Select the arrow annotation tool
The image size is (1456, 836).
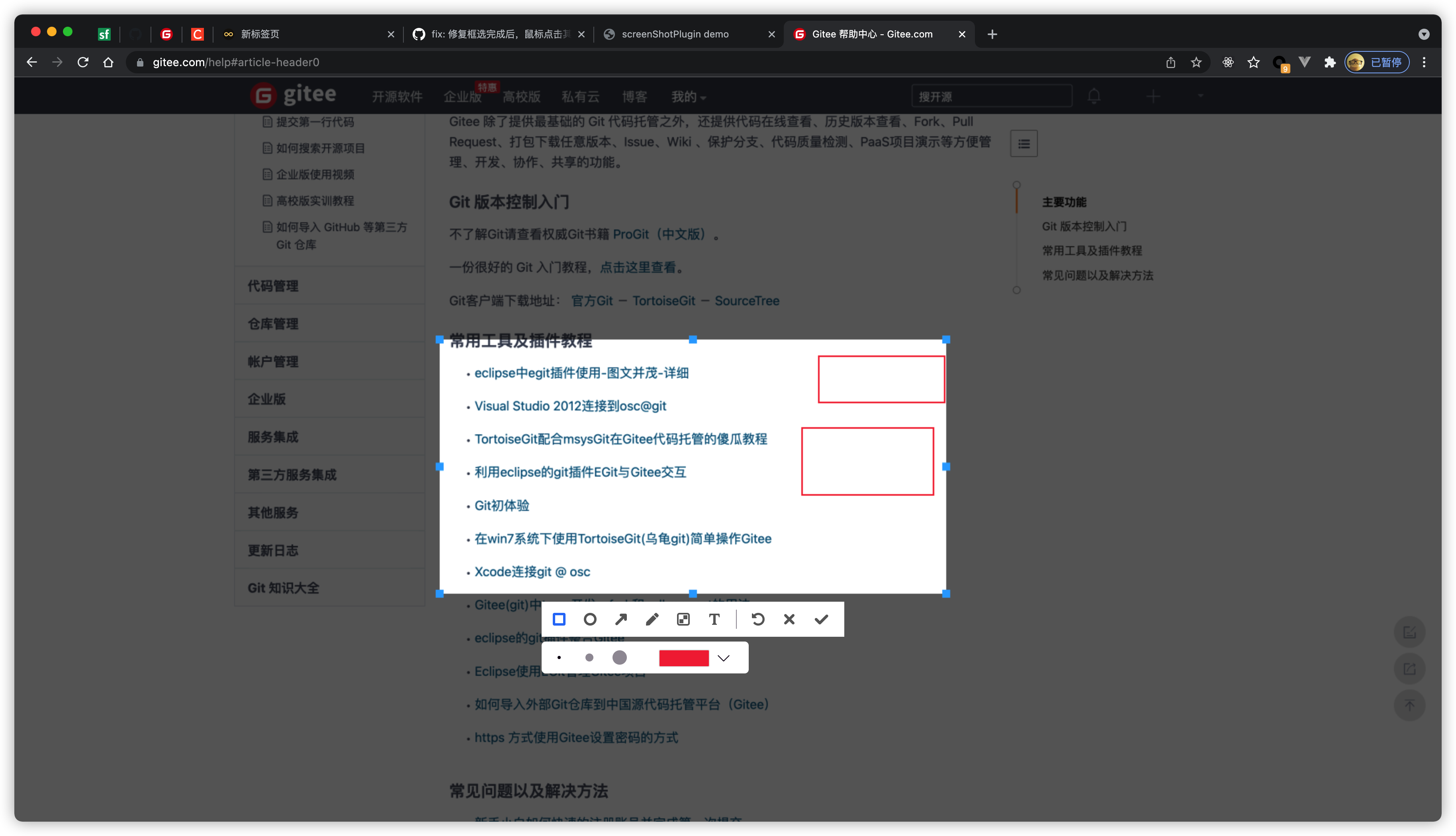coord(621,619)
